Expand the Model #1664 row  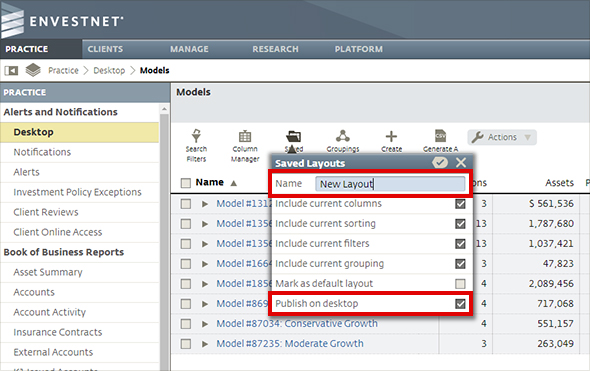tap(205, 264)
